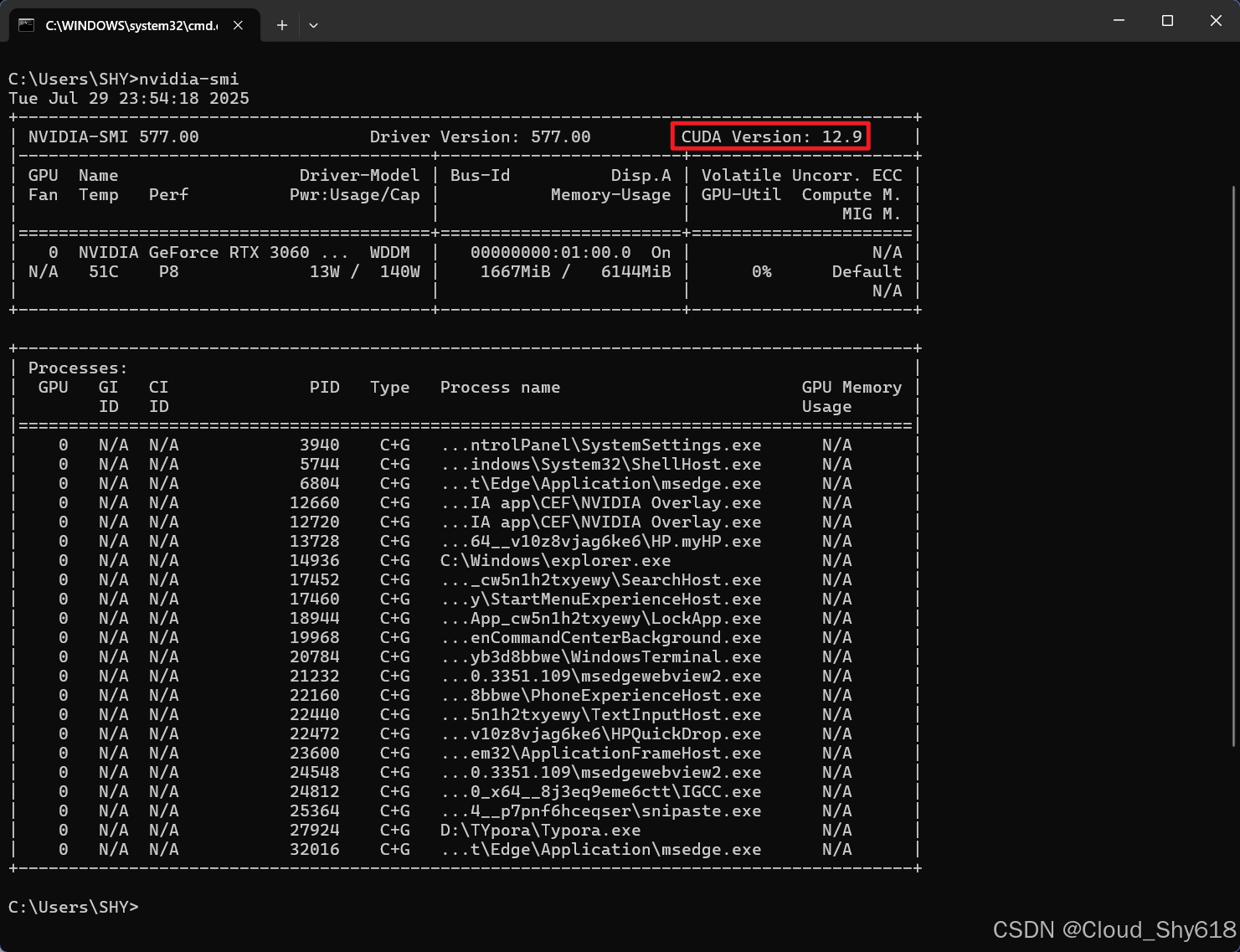Click the PID "3940" in the process list
Image resolution: width=1240 pixels, height=952 pixels.
320,445
